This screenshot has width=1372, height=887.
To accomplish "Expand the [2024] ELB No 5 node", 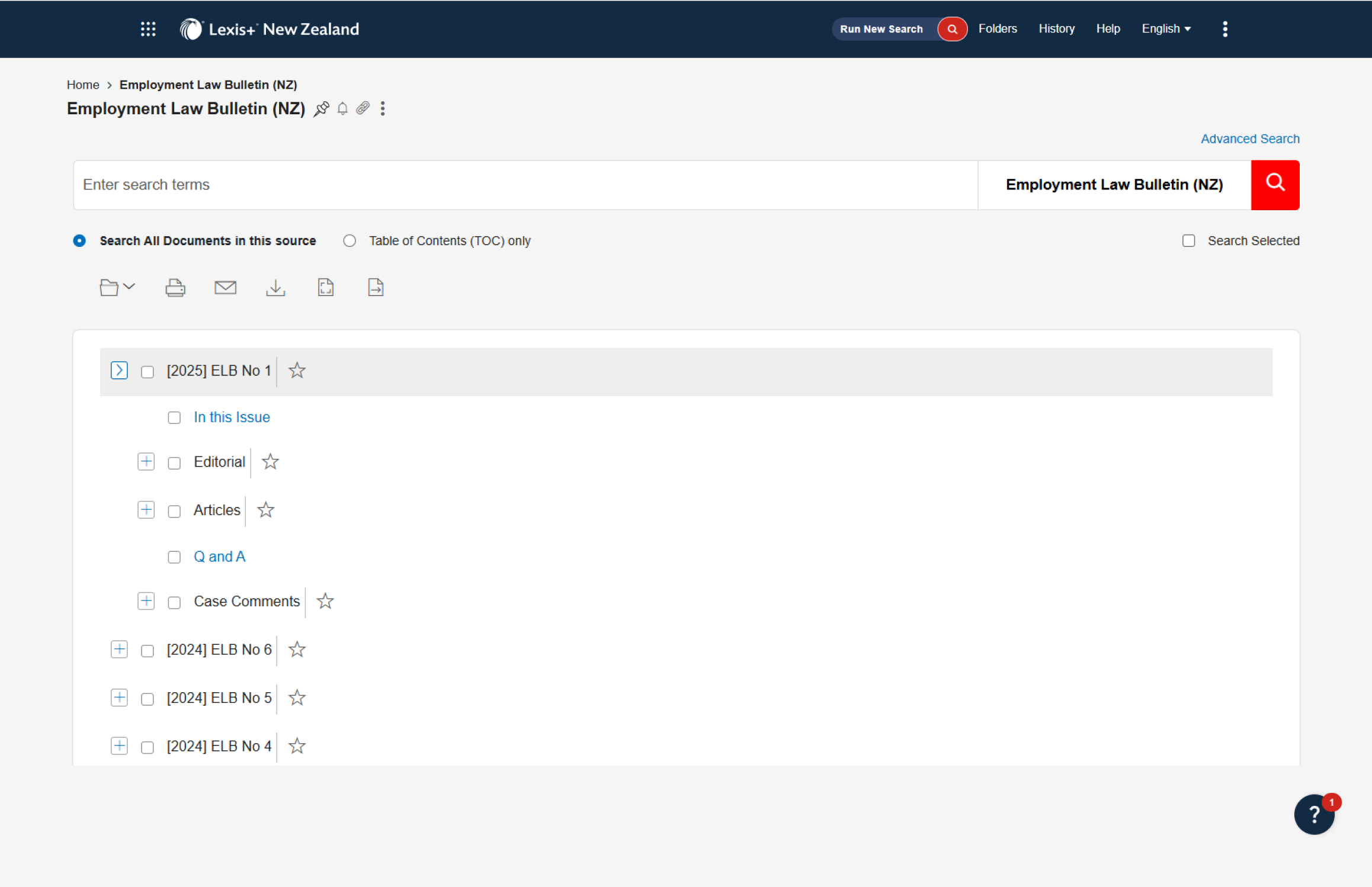I will click(x=119, y=698).
